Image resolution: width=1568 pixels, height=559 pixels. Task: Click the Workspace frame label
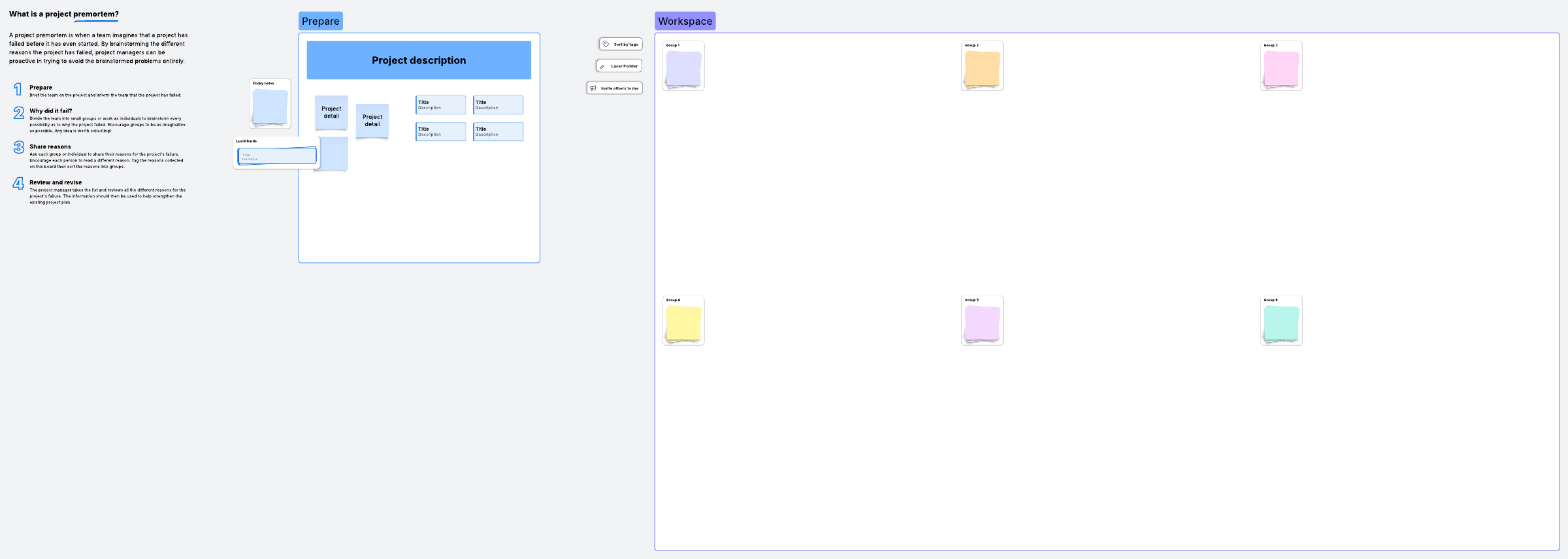pyautogui.click(x=685, y=21)
